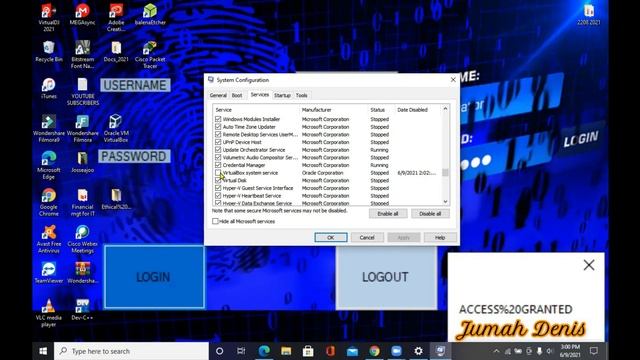Screen dimensions: 640x360
Task: Open iTunes desktop icon
Action: 49,89
